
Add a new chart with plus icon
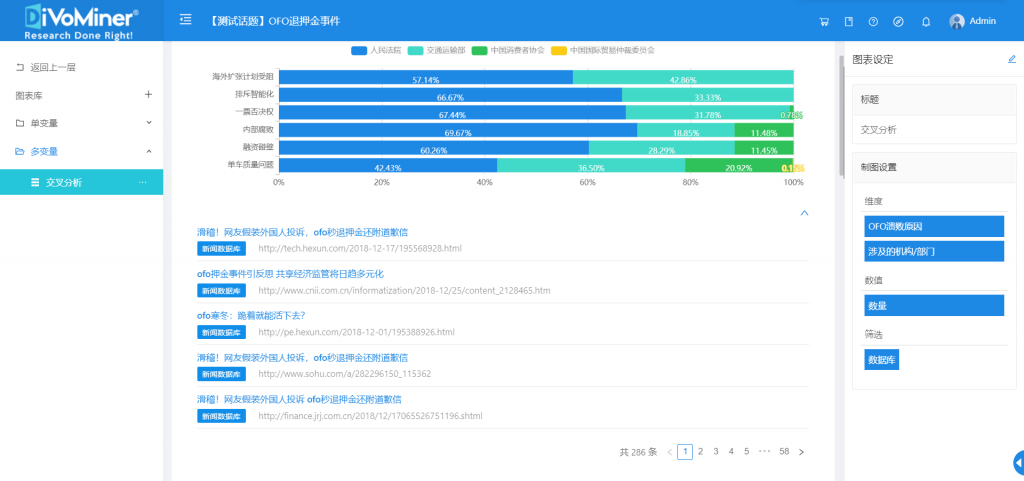click(148, 95)
